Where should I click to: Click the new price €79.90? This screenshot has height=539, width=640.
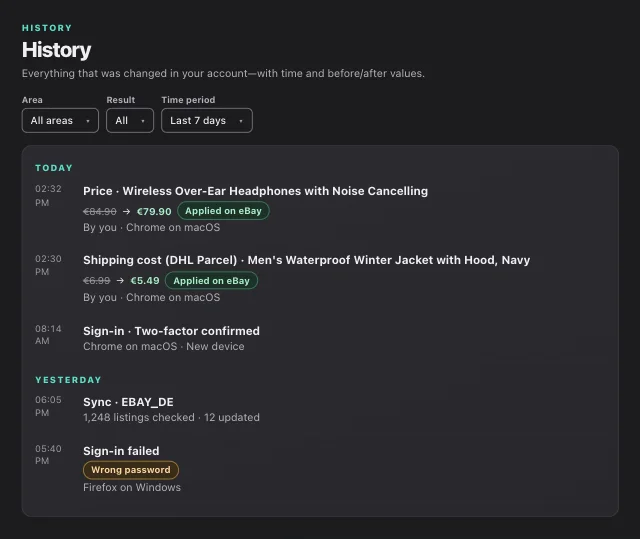(154, 211)
